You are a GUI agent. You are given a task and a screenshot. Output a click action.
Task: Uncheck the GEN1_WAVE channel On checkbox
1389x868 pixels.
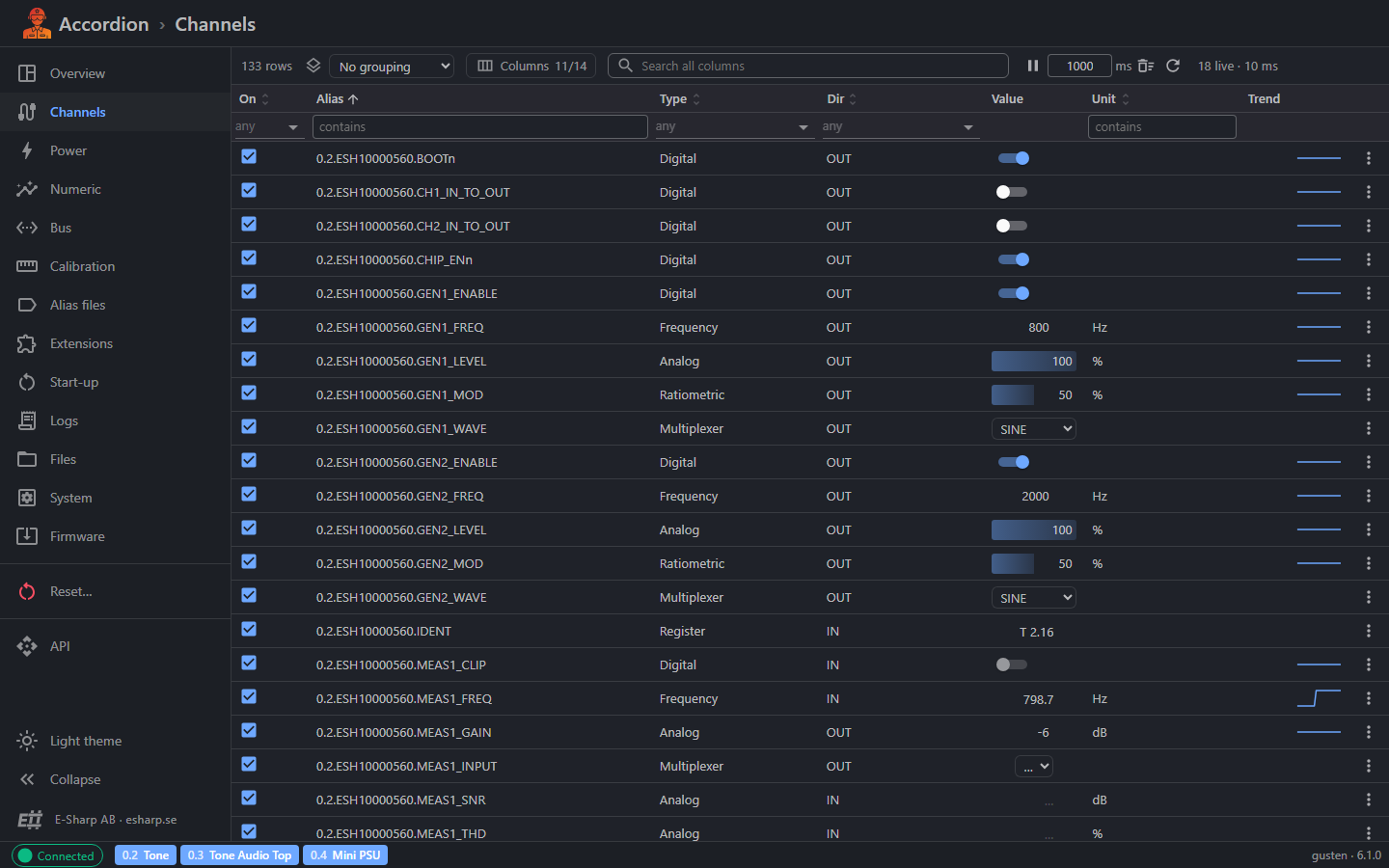click(x=249, y=426)
